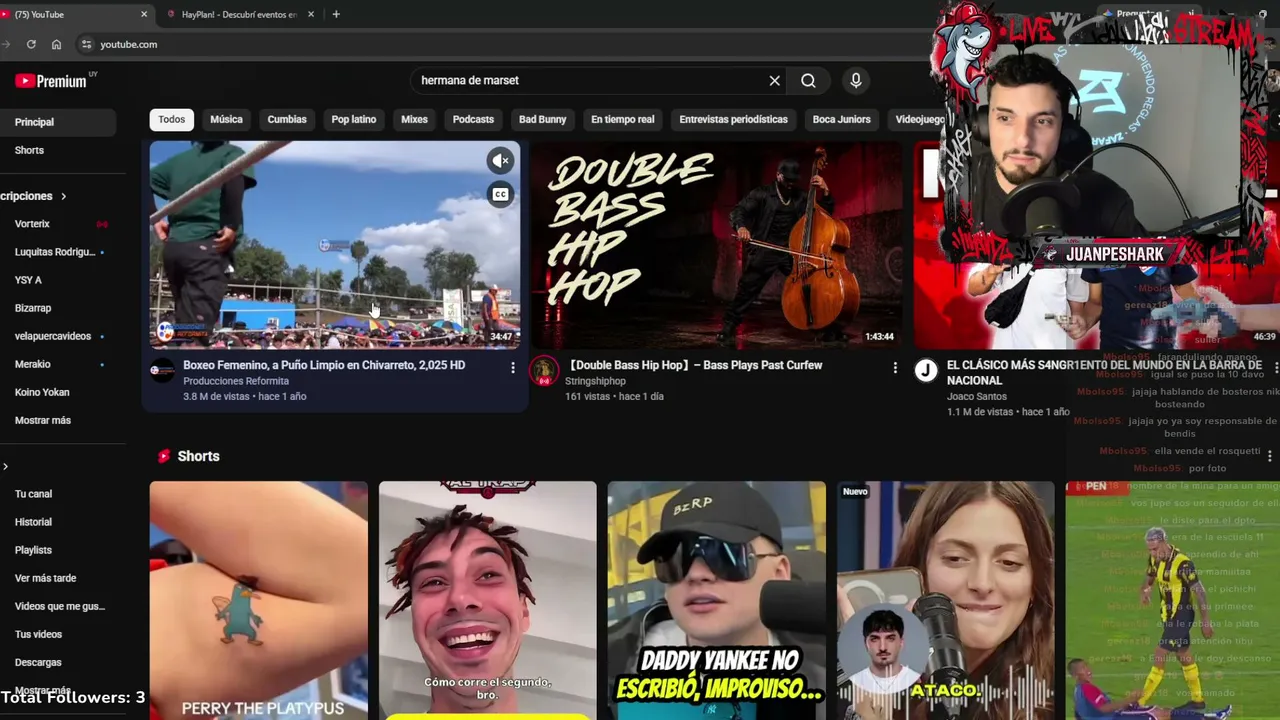Clear the search box text
The image size is (1280, 720).
[774, 81]
